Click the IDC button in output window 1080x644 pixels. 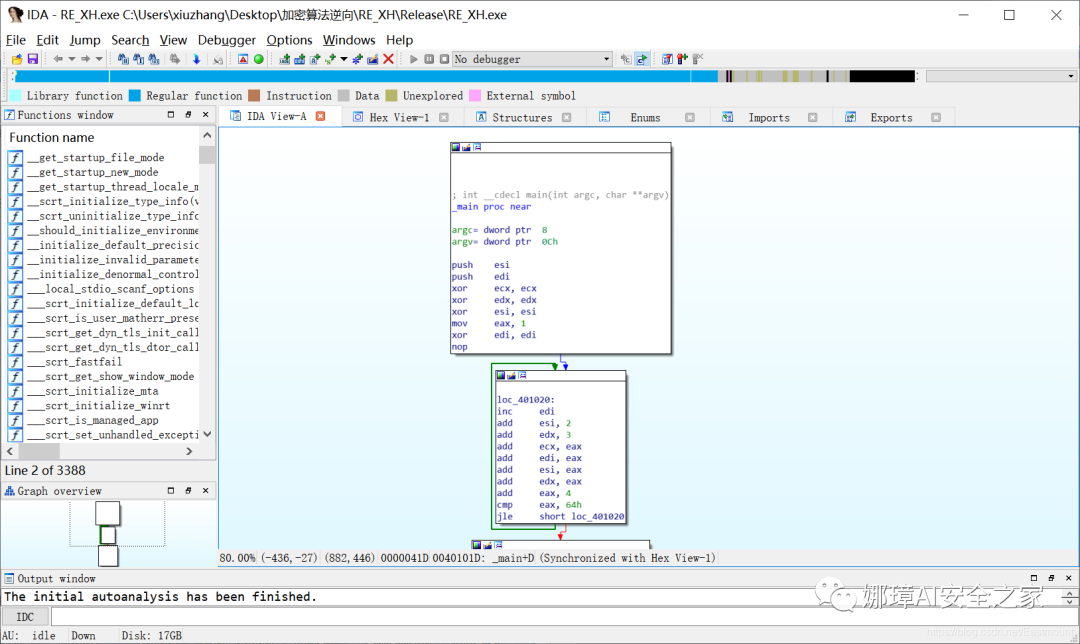pyautogui.click(x=25, y=616)
